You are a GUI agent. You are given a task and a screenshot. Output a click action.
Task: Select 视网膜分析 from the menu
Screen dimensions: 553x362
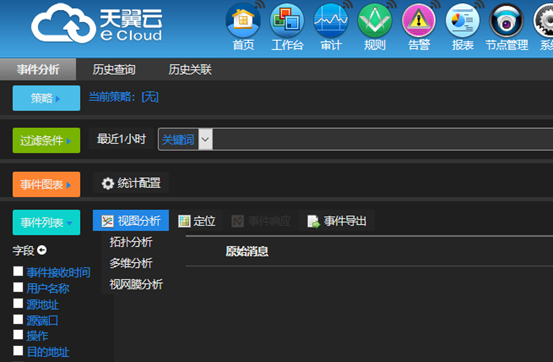click(x=136, y=284)
